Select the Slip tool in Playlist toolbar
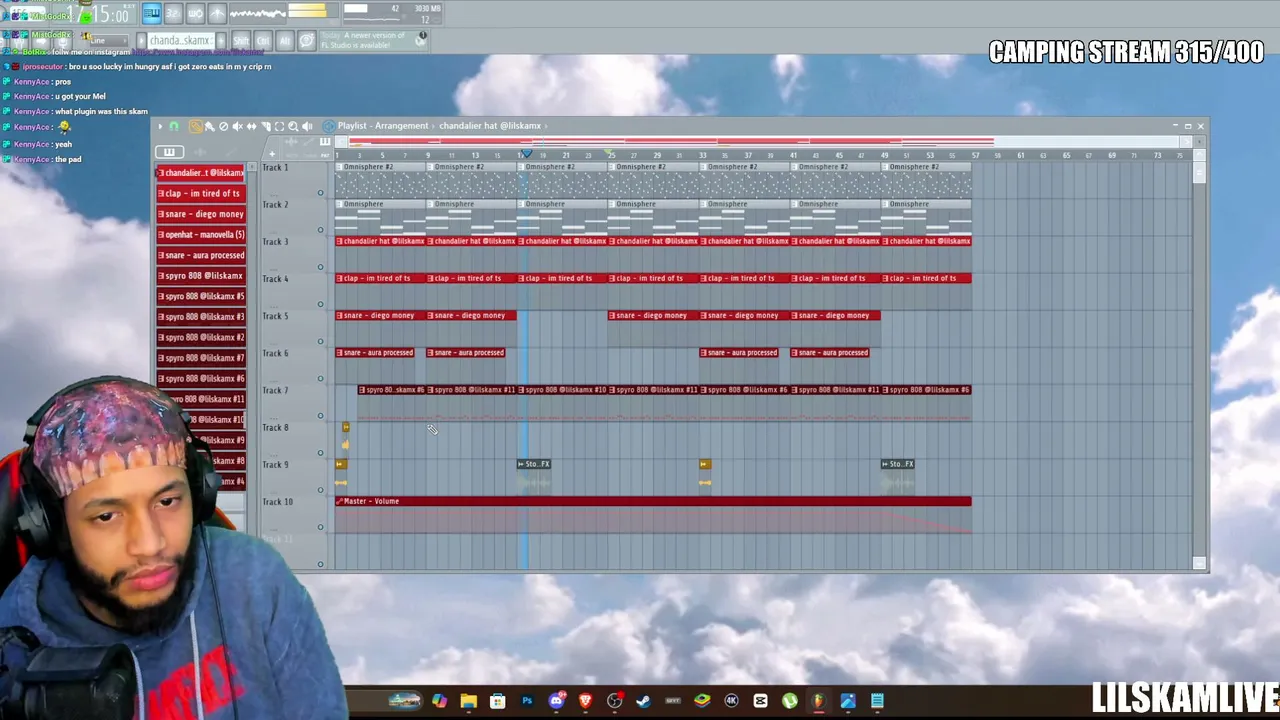Viewport: 1280px width, 720px height. click(x=252, y=126)
